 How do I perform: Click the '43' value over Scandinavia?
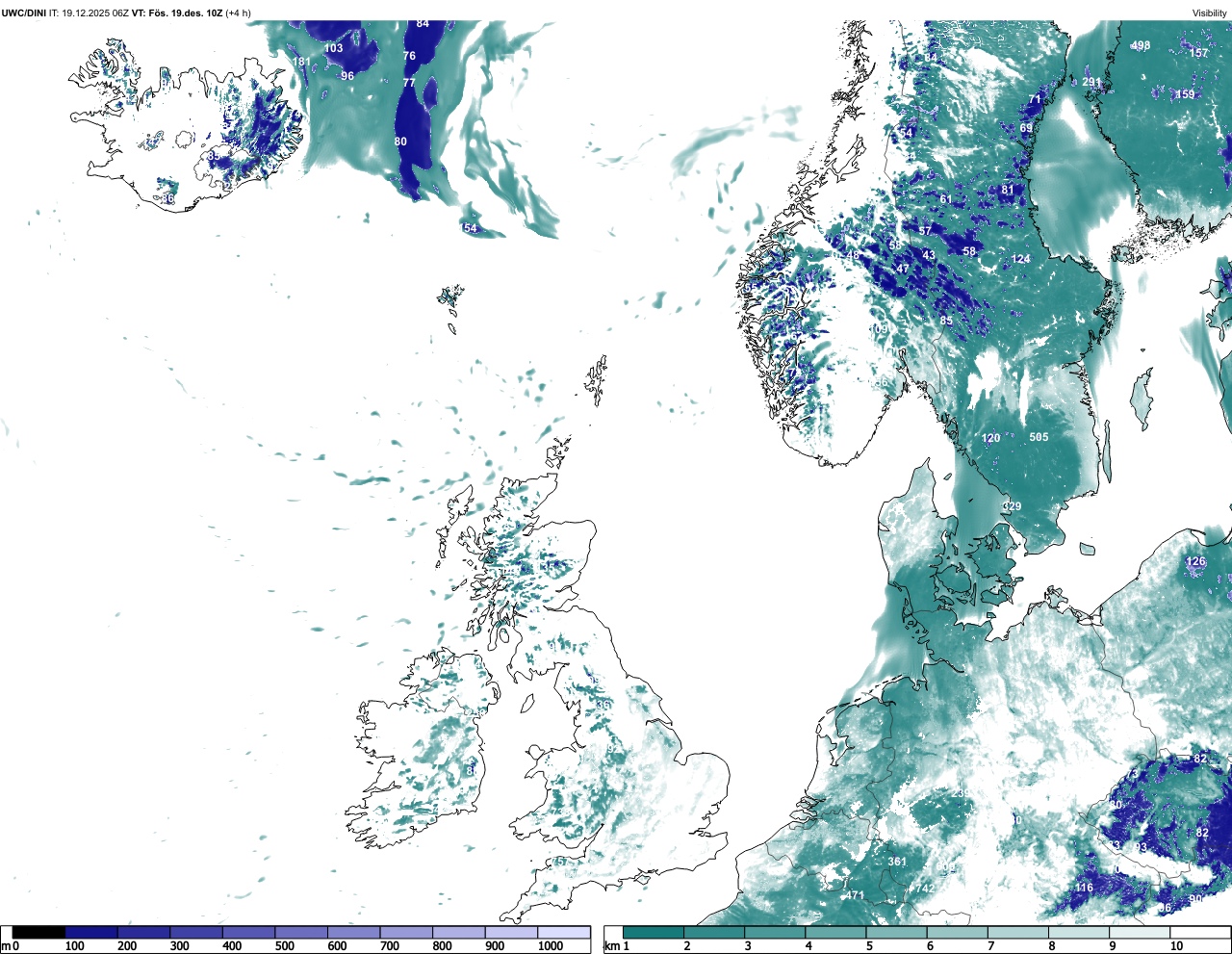(929, 255)
